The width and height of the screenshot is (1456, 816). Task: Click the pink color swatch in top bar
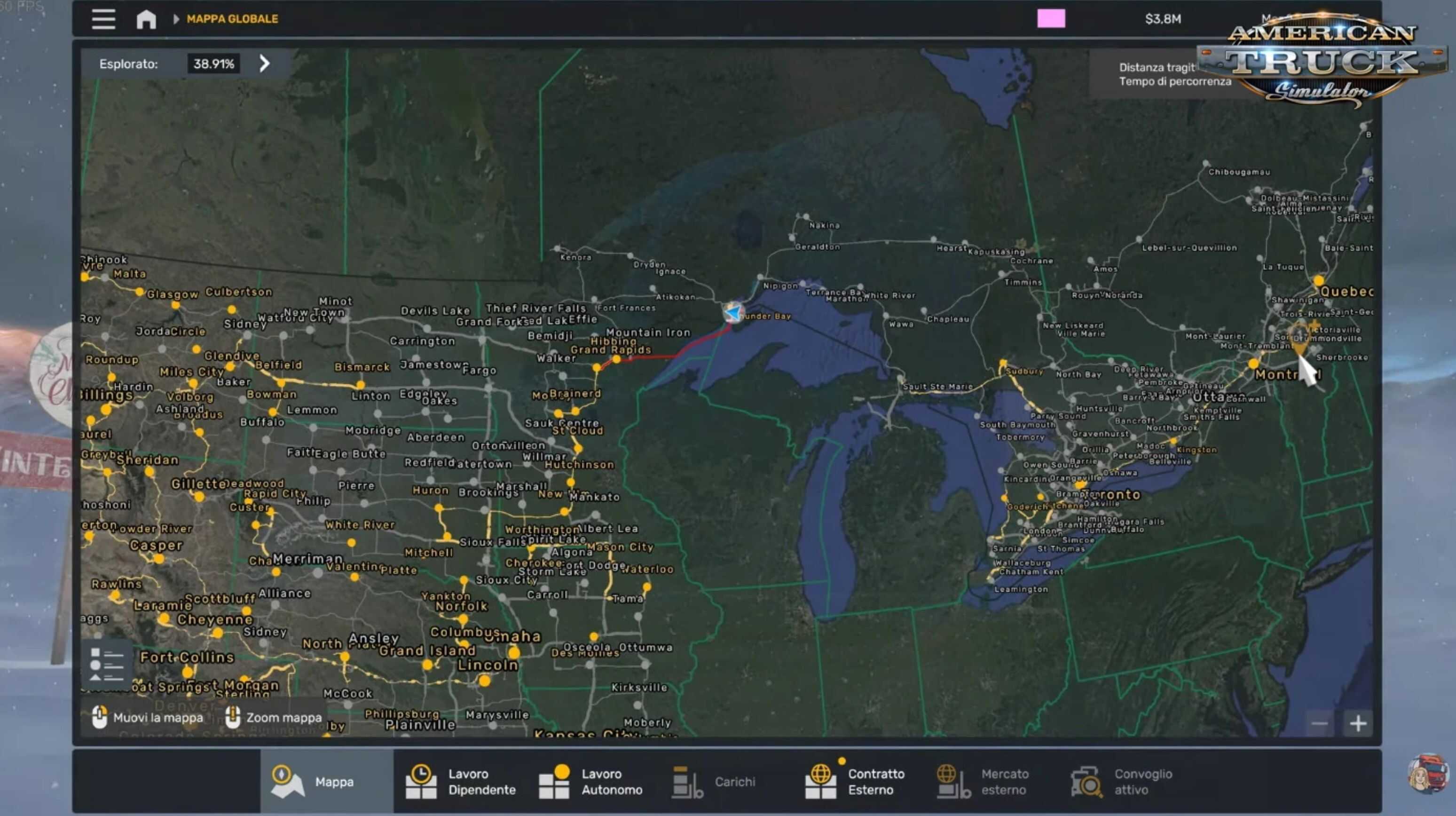click(x=1051, y=19)
